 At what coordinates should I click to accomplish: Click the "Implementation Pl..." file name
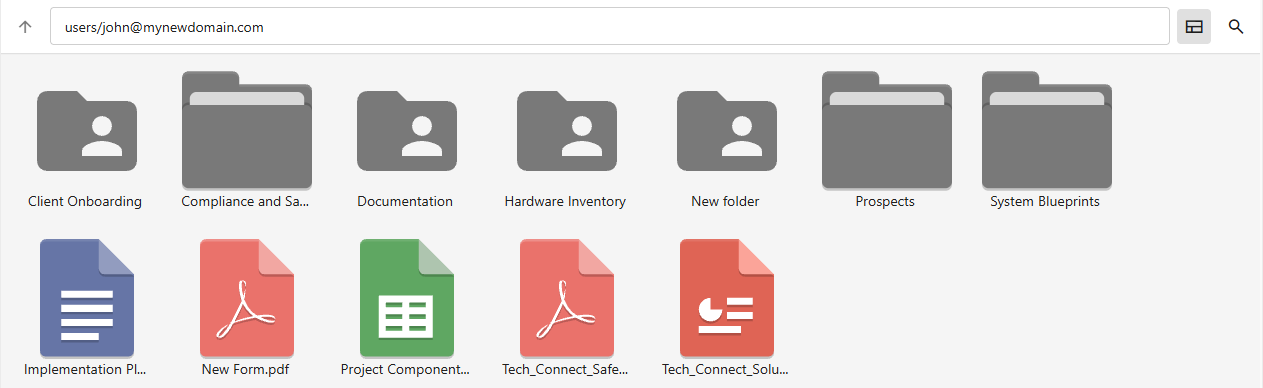[x=86, y=369]
